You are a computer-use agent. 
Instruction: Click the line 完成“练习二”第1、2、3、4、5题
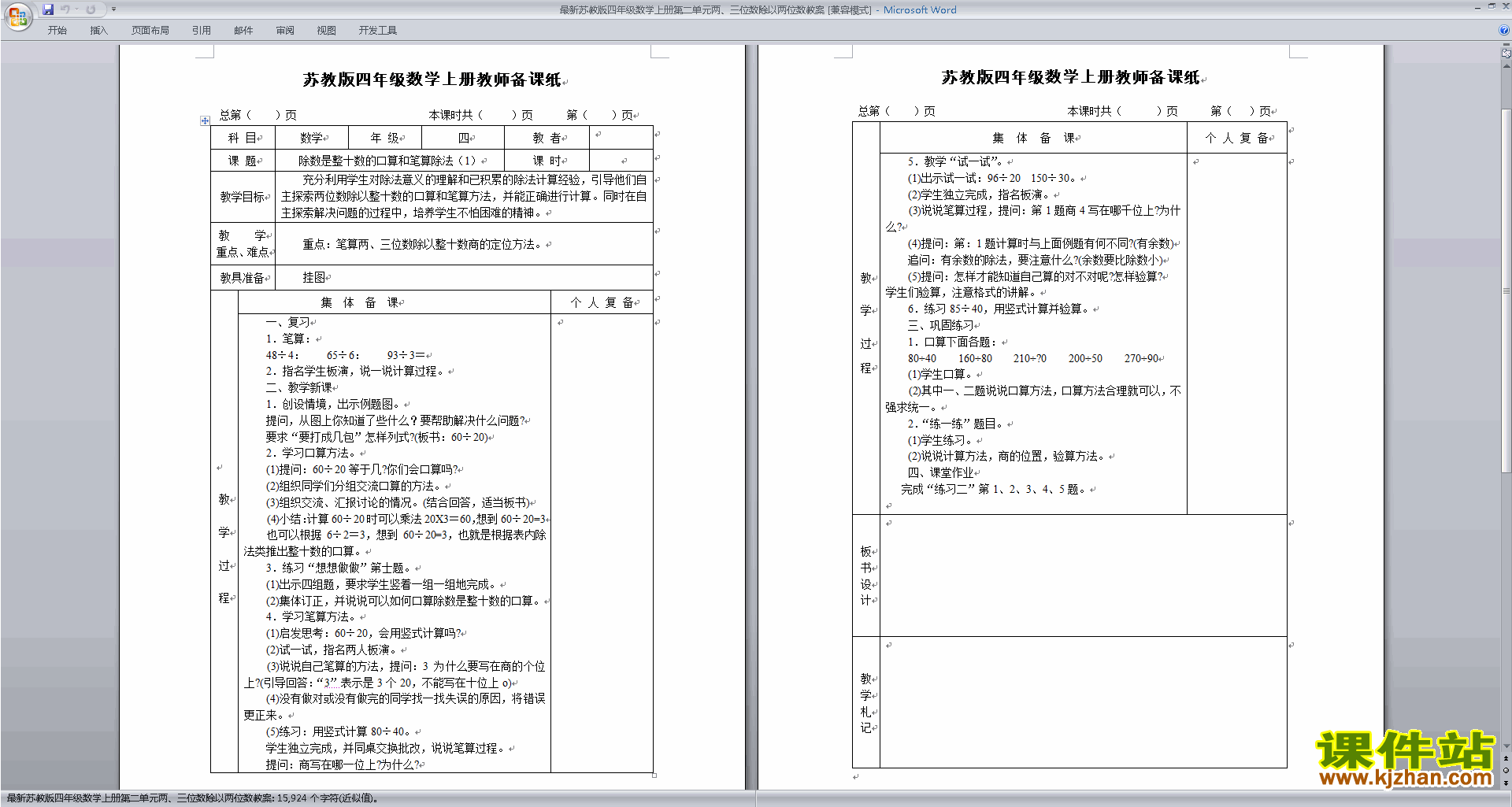pyautogui.click(x=995, y=490)
